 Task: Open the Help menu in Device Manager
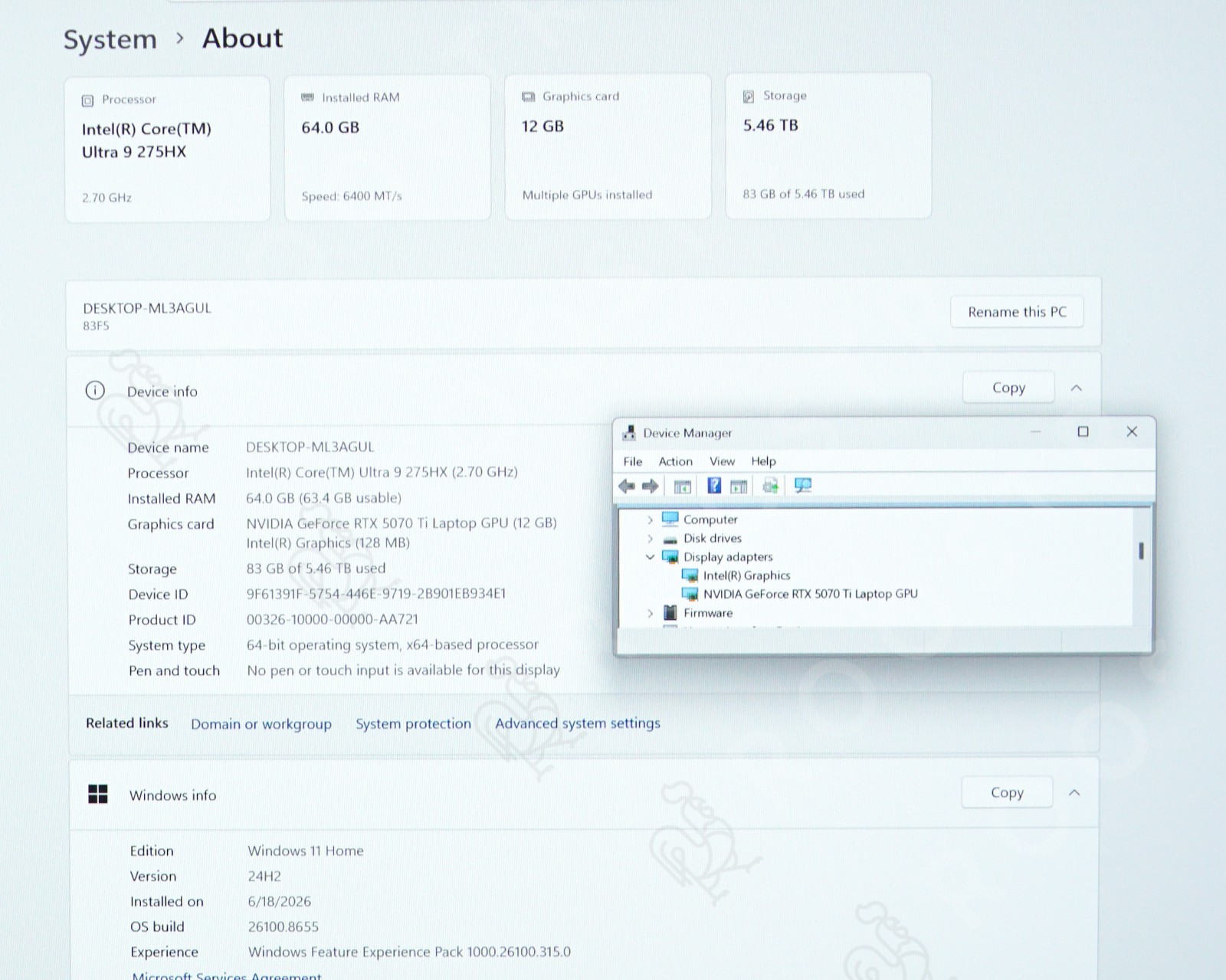[763, 461]
